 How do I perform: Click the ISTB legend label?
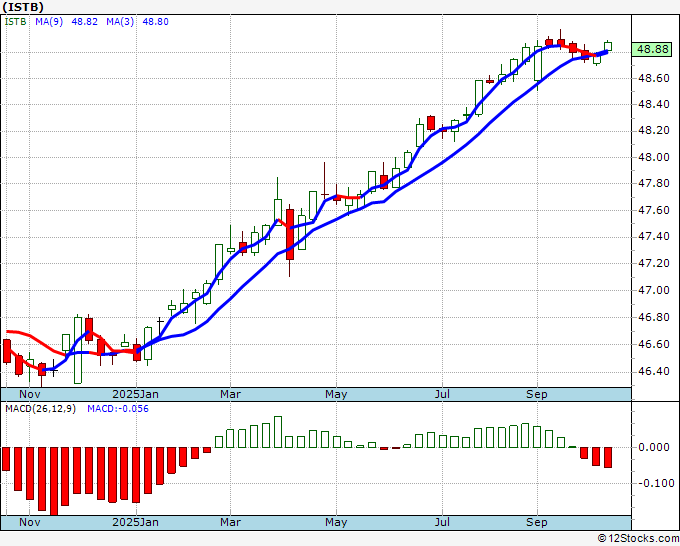click(16, 21)
